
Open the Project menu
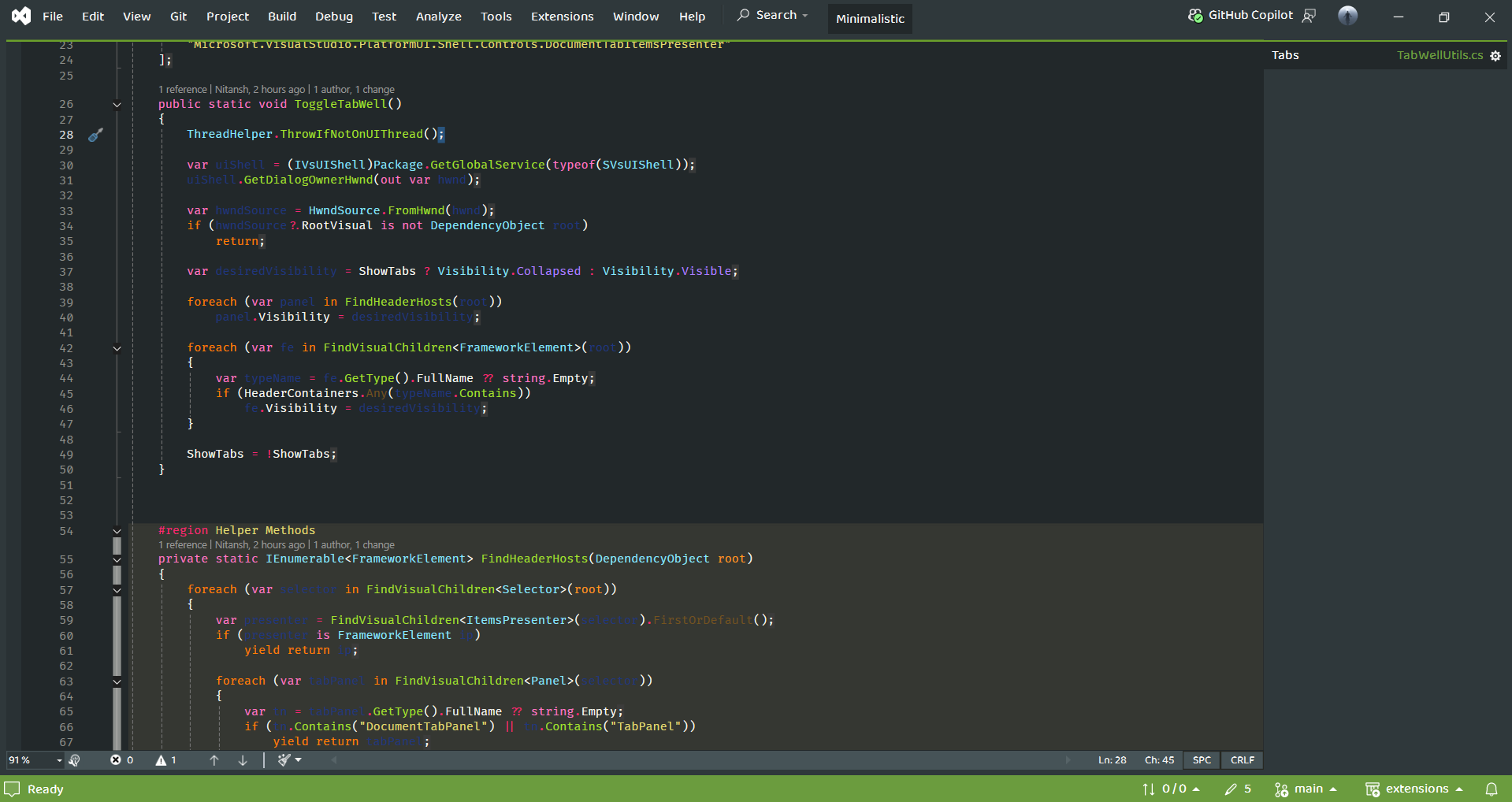(x=228, y=16)
